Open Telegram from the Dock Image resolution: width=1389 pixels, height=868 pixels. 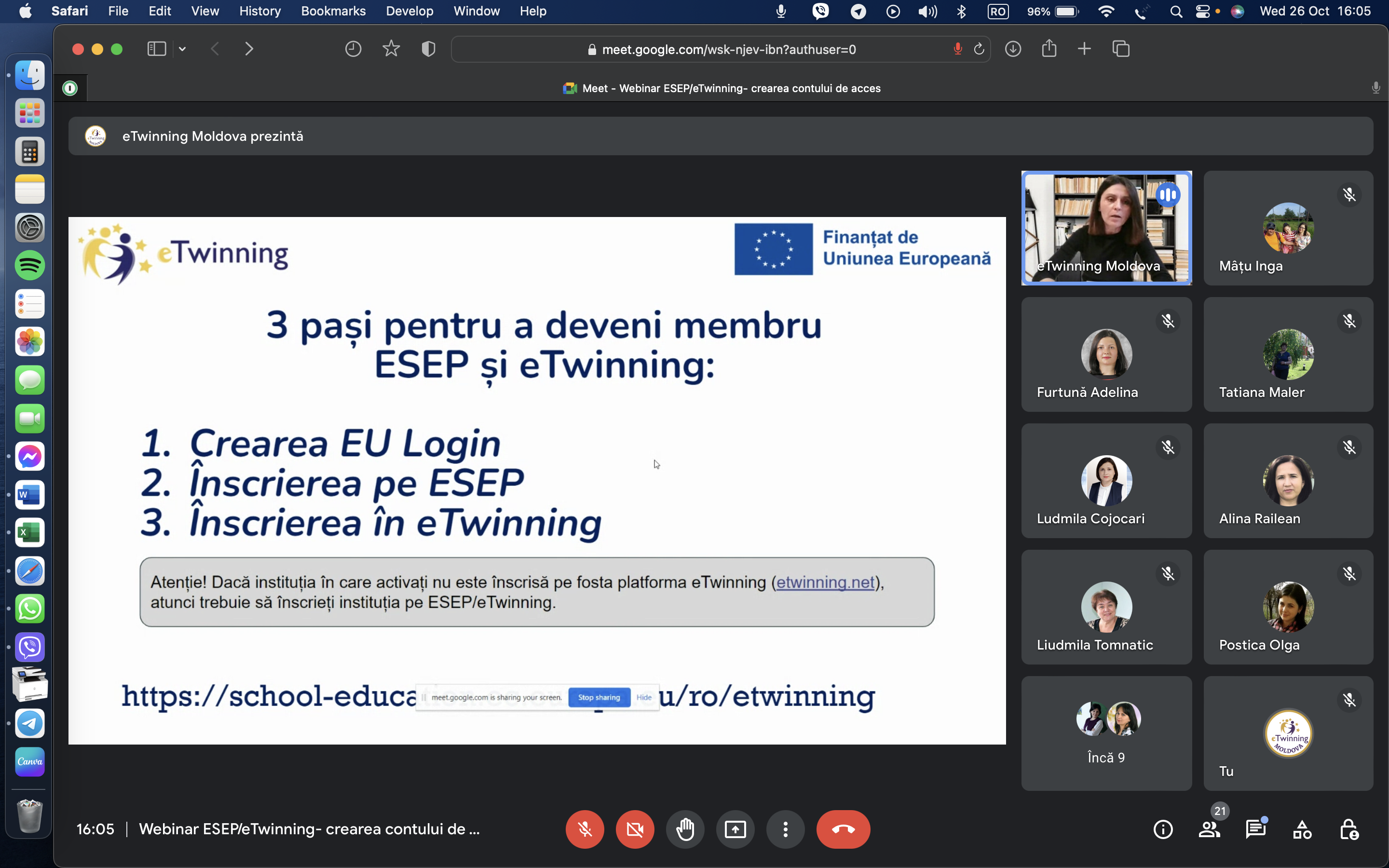(30, 723)
